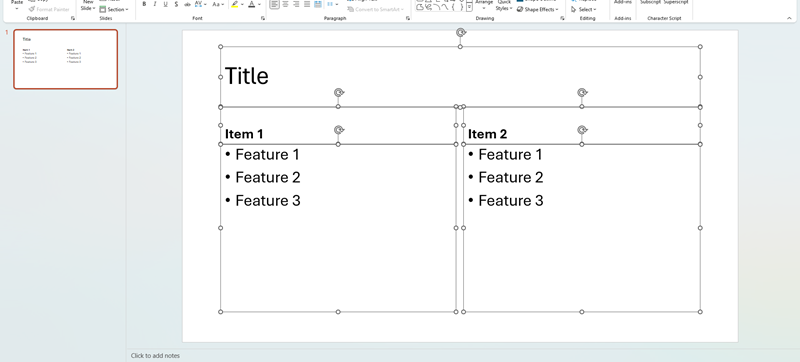
Task: Toggle strikethrough formatting
Action: [x=187, y=4]
